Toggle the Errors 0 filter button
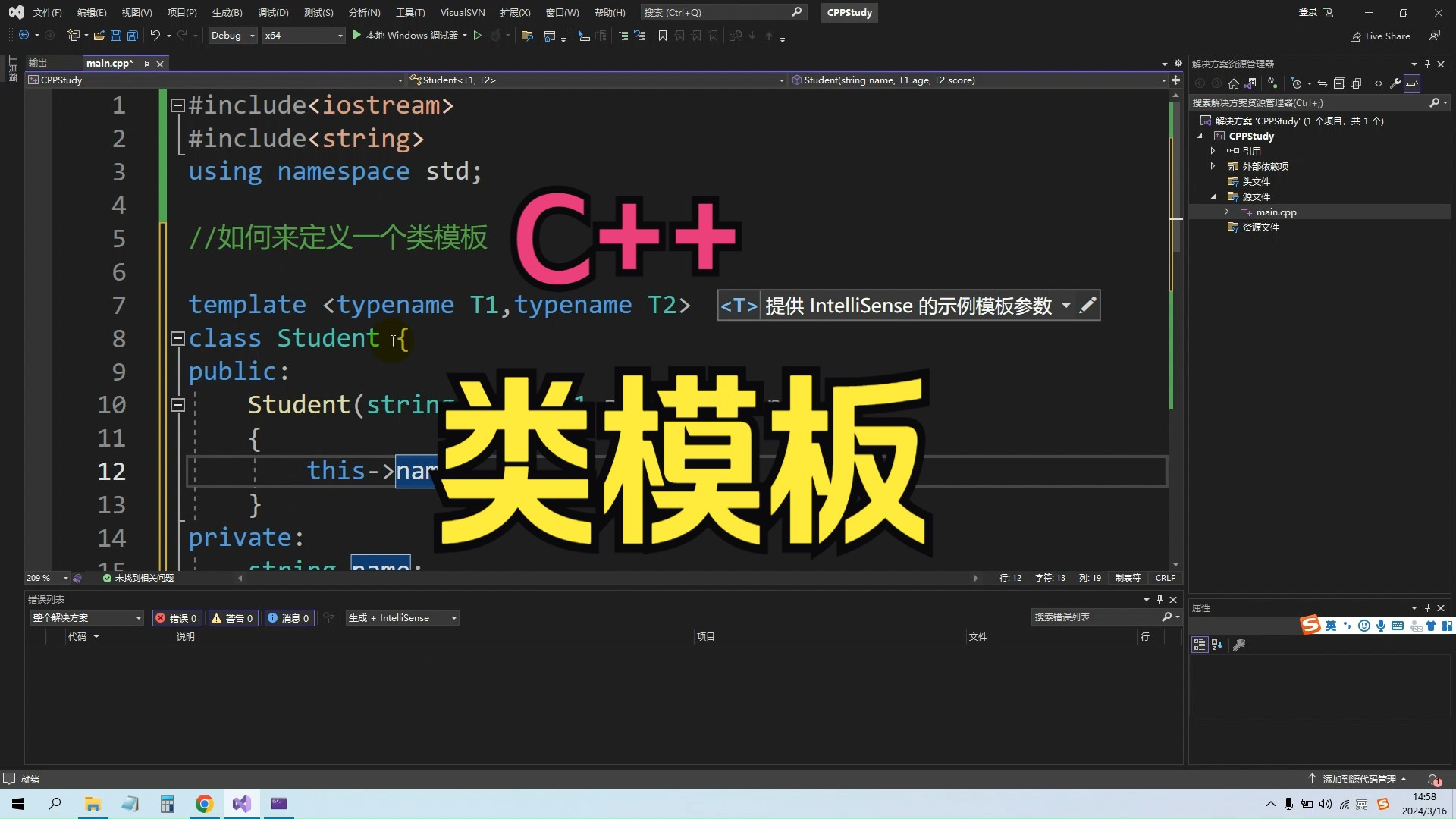1456x819 pixels. click(x=177, y=618)
